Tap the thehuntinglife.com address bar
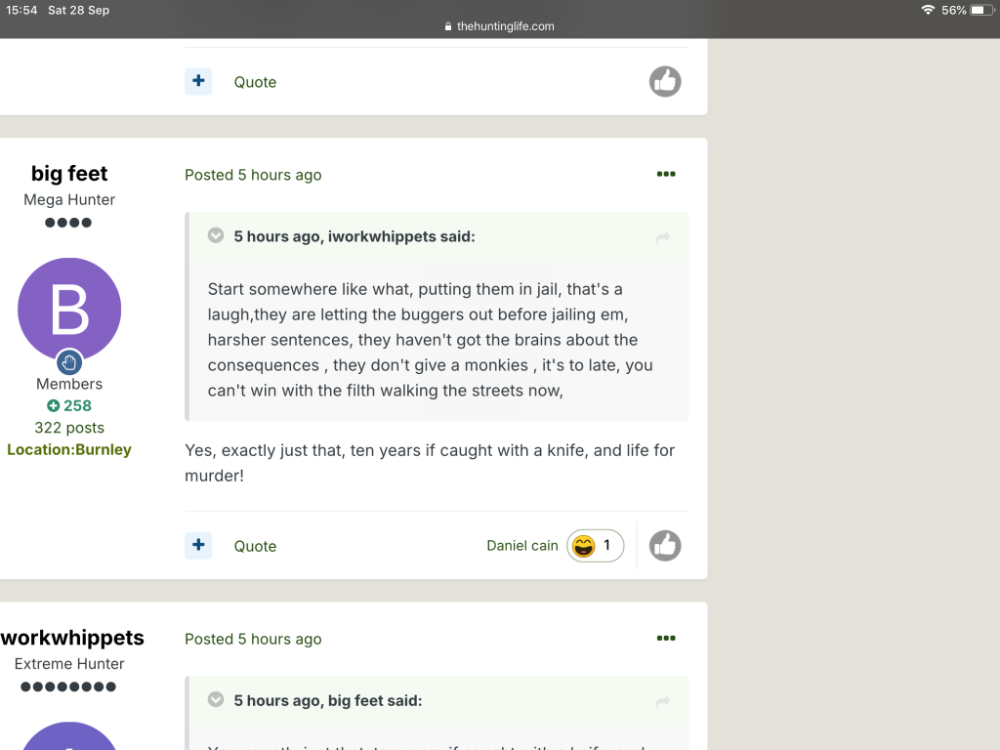This screenshot has height=750, width=1000. [499, 26]
